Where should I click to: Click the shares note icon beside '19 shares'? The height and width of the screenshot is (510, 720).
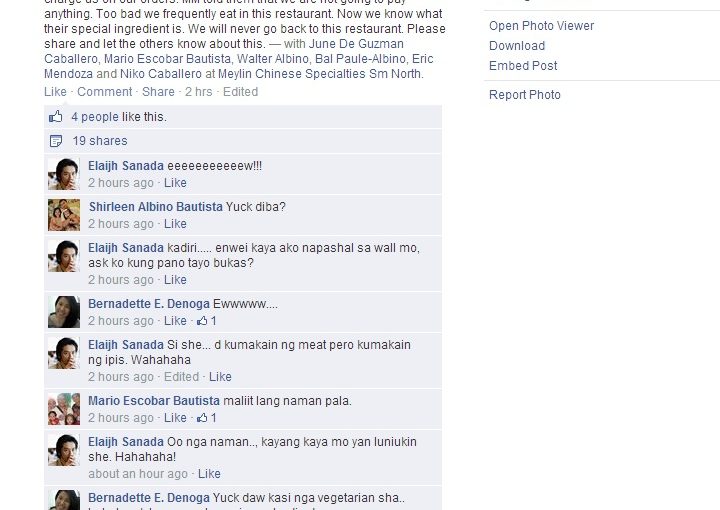click(x=56, y=141)
